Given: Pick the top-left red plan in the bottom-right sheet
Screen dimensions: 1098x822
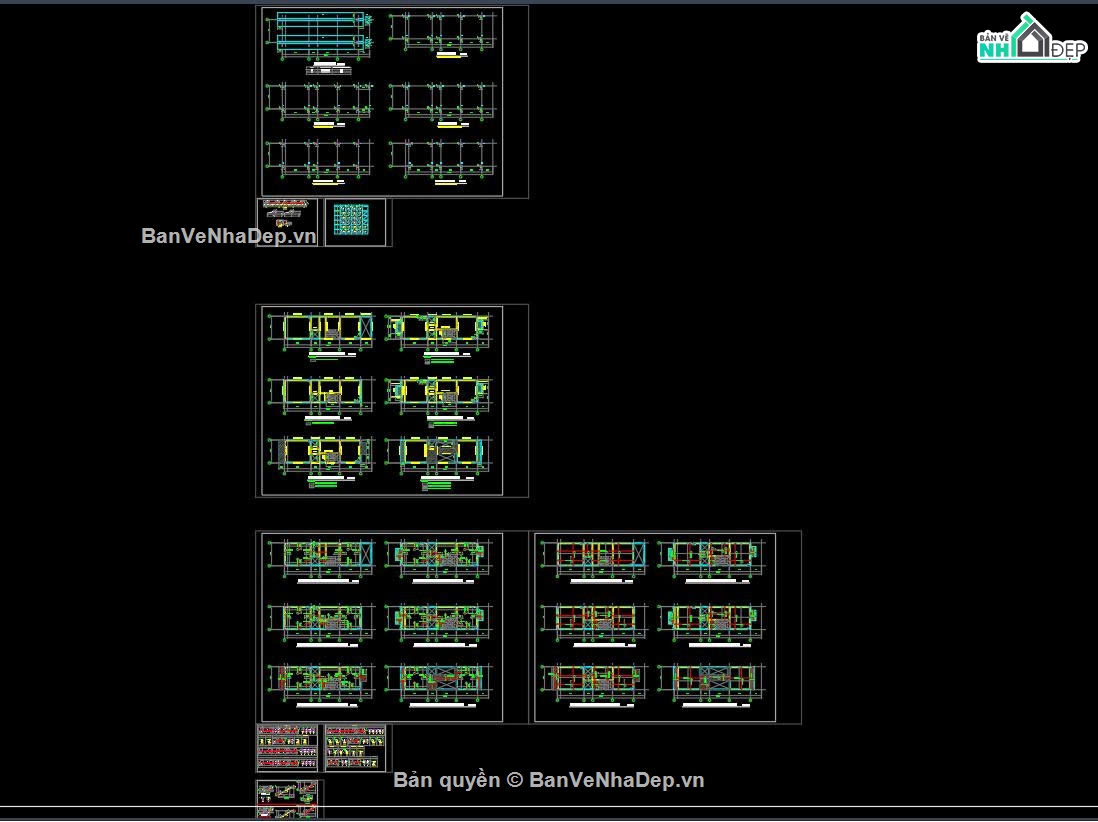Looking at the screenshot, I should tap(595, 560).
